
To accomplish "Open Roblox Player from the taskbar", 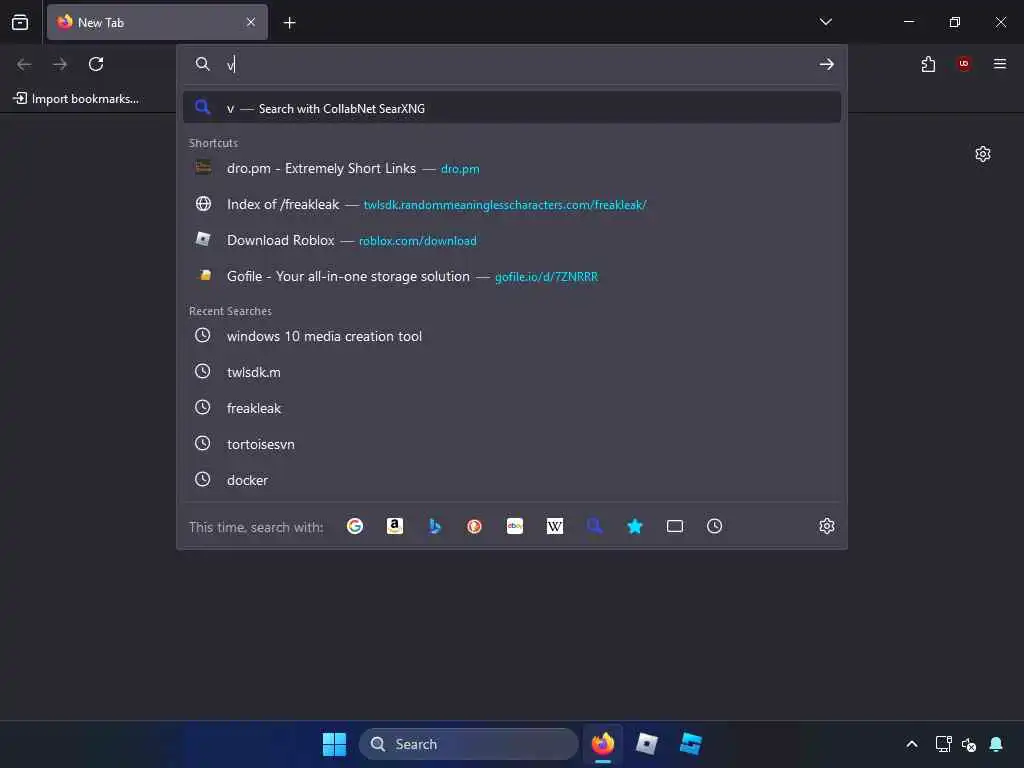I will tap(647, 744).
